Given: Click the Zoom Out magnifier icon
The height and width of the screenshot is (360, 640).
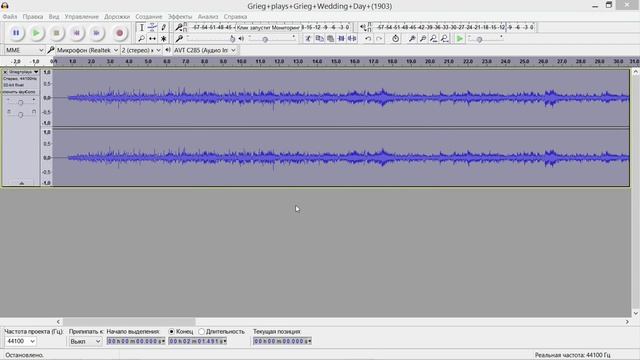Looking at the screenshot, I should [x=423, y=38].
